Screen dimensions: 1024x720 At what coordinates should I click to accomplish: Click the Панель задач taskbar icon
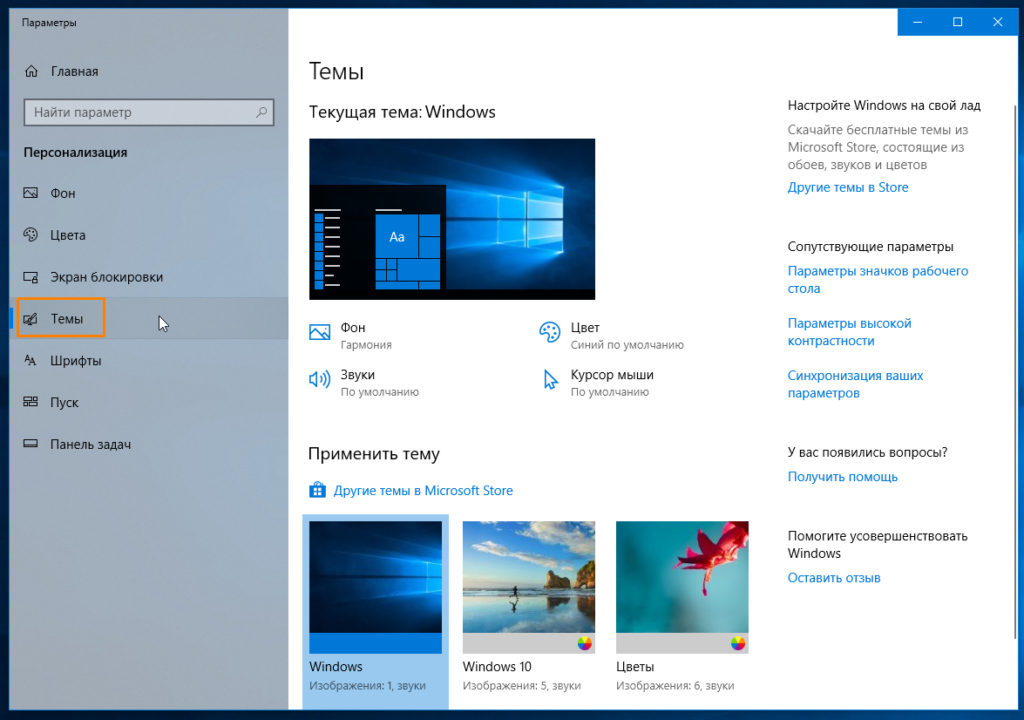[31, 445]
